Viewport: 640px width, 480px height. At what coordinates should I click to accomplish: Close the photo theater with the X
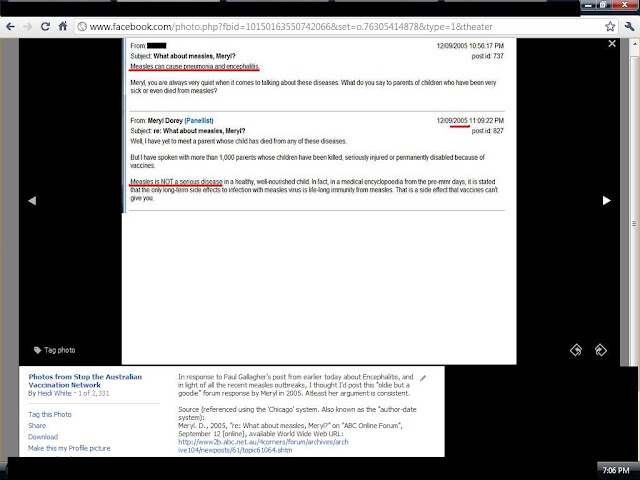point(612,44)
